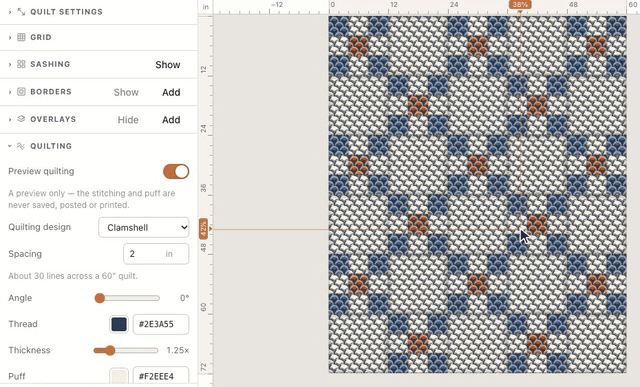Click the 0° angle value
Image resolution: width=640 pixels, height=387 pixels.
(x=184, y=298)
